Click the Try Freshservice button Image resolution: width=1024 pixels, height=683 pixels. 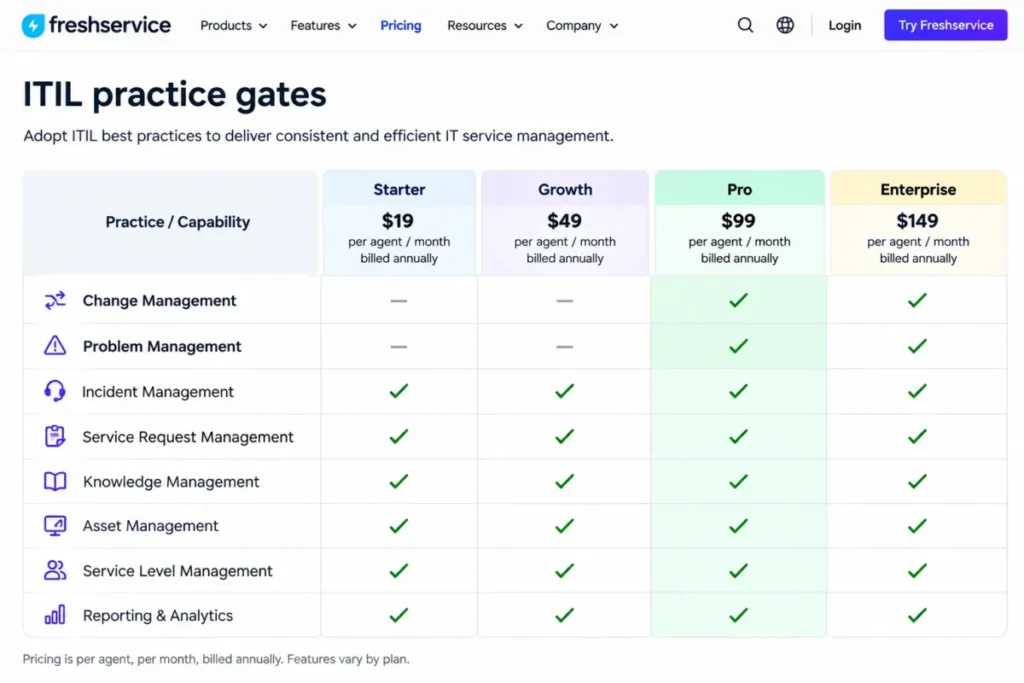click(946, 25)
